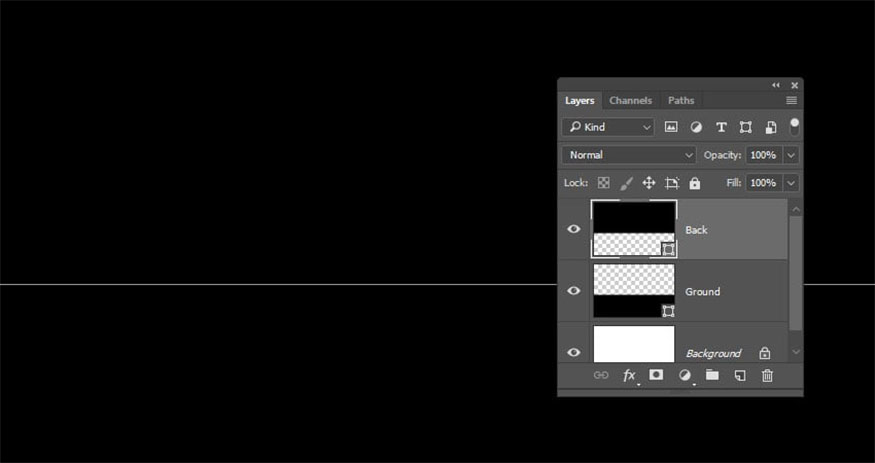Select the Ground layer thumbnail
Viewport: 875px width, 463px height.
coord(634,291)
